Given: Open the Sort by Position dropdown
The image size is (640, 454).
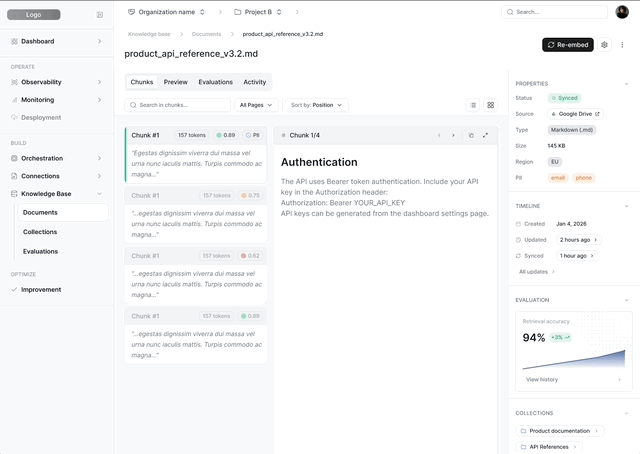Looking at the screenshot, I should click(317, 105).
